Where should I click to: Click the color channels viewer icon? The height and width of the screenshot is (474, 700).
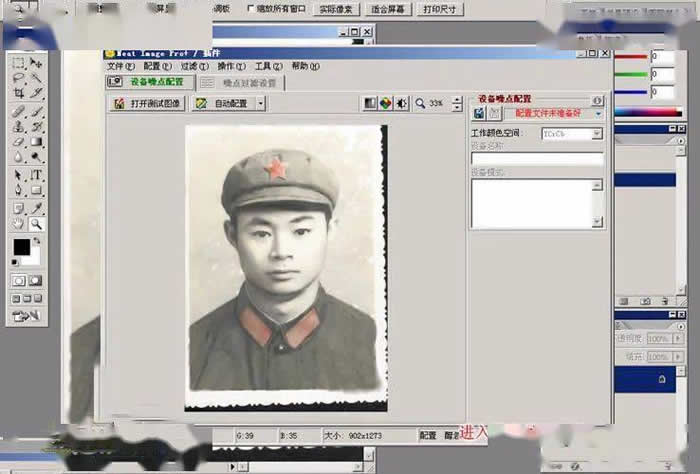(x=385, y=103)
